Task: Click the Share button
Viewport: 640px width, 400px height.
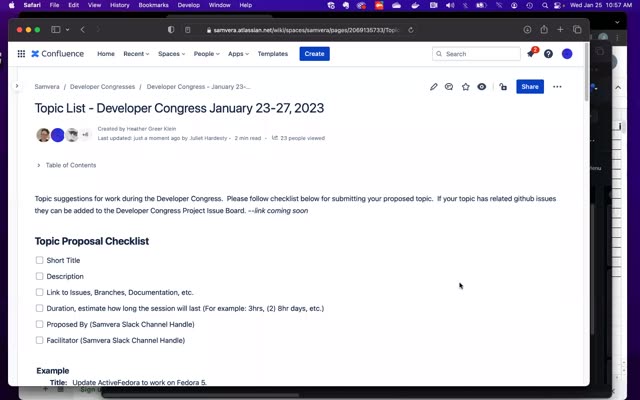Action: pyautogui.click(x=530, y=87)
